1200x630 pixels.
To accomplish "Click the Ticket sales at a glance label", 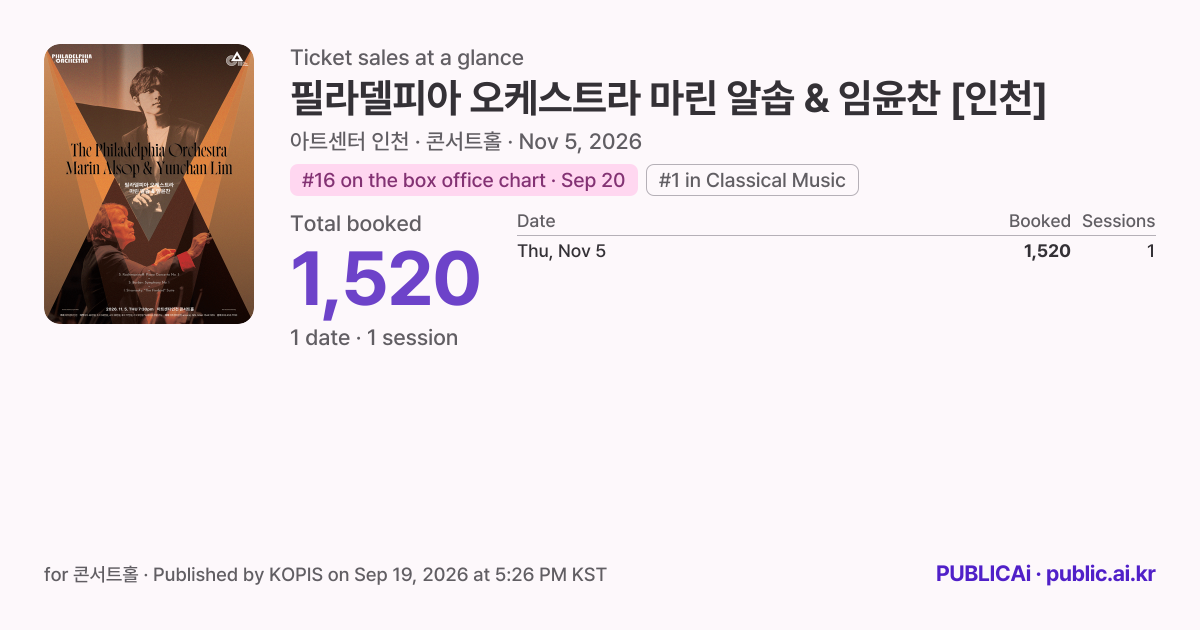I will 407,58.
